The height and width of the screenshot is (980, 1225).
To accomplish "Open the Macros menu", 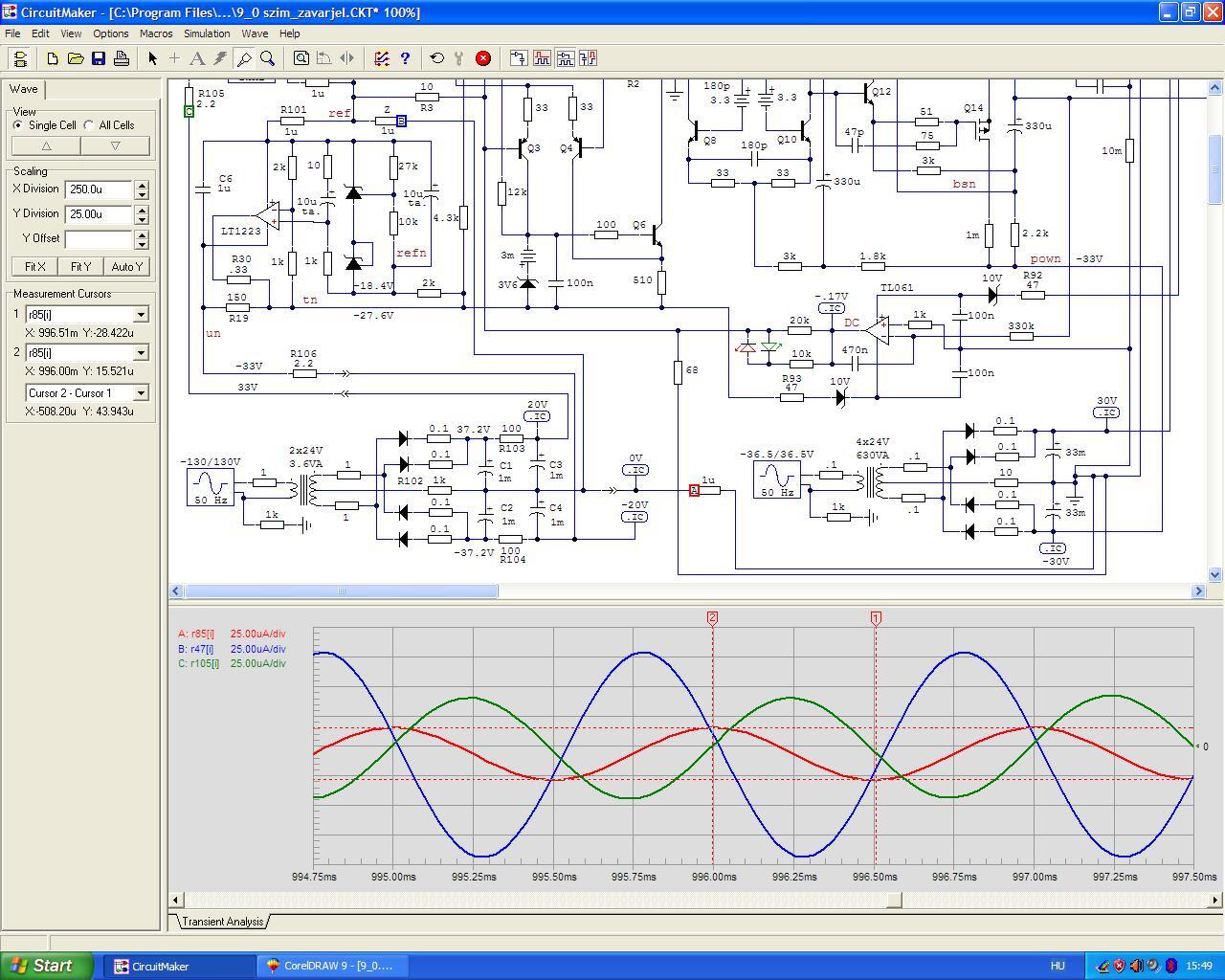I will (x=156, y=33).
